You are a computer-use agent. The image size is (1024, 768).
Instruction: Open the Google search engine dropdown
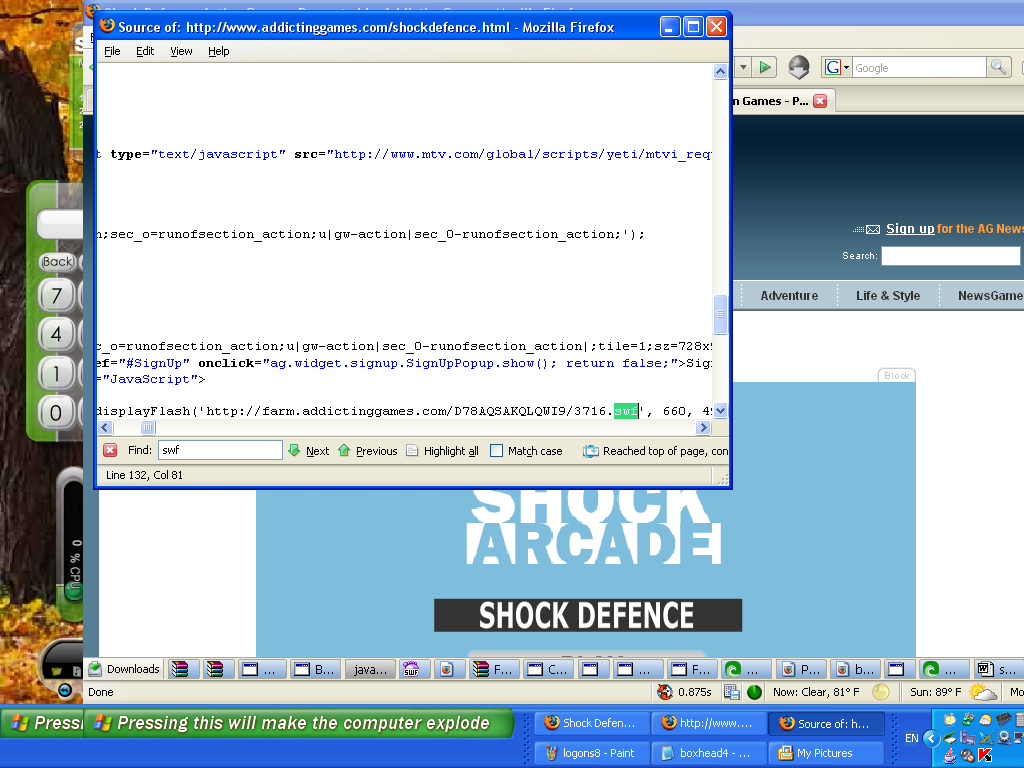(836, 68)
